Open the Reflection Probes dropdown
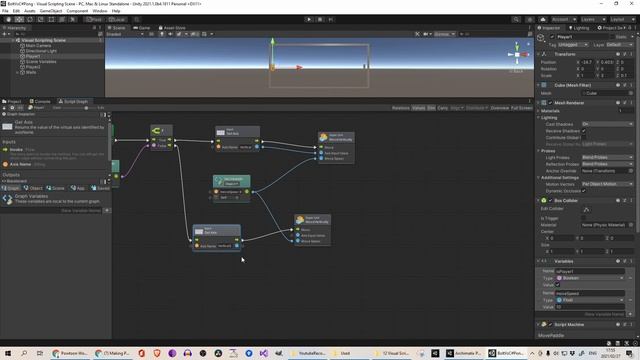 (607, 164)
